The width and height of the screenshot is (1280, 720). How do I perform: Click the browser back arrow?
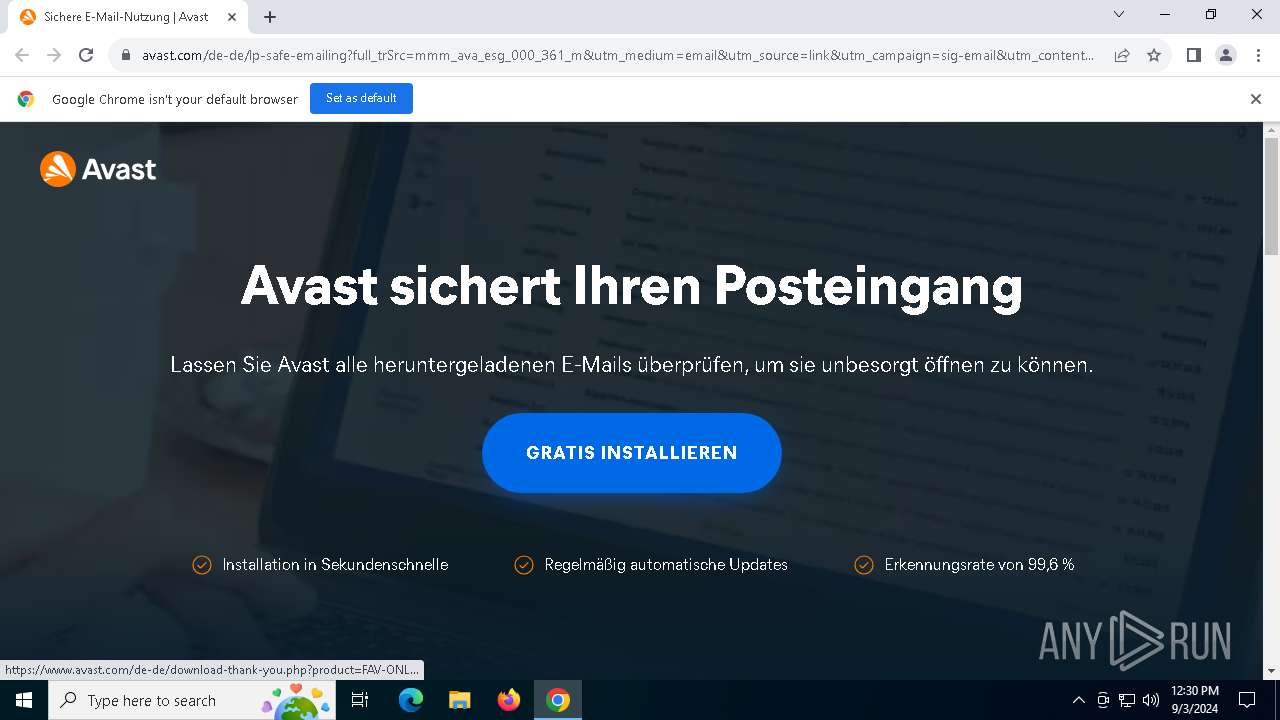[22, 55]
